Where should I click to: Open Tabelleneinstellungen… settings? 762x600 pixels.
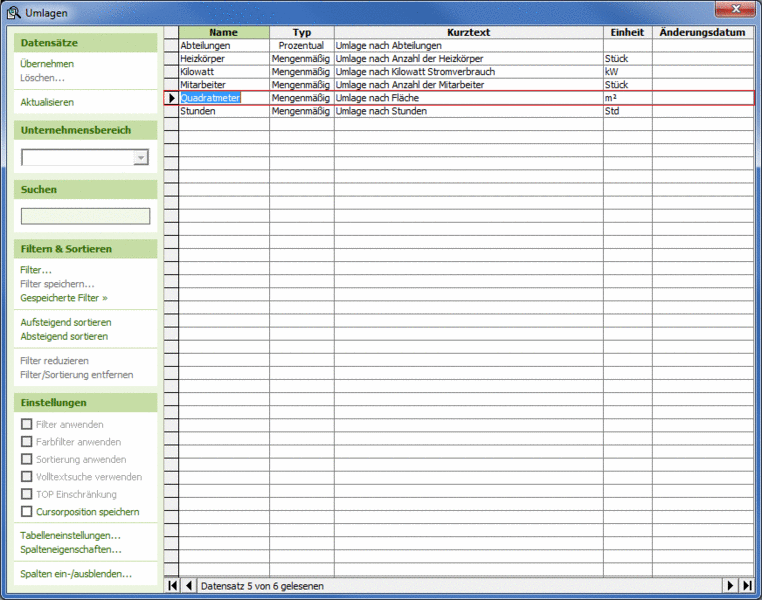pos(70,535)
